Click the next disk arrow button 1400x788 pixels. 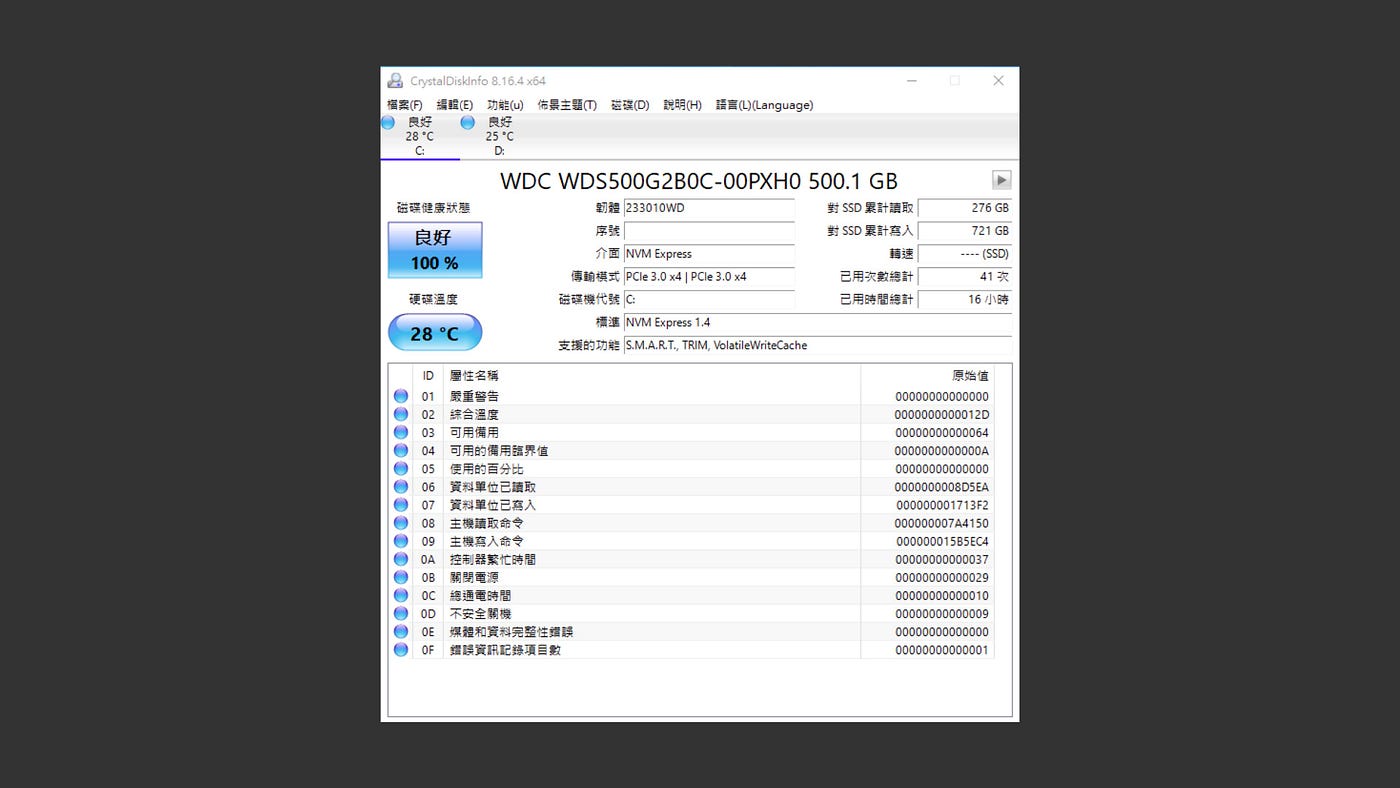[x=1001, y=180]
